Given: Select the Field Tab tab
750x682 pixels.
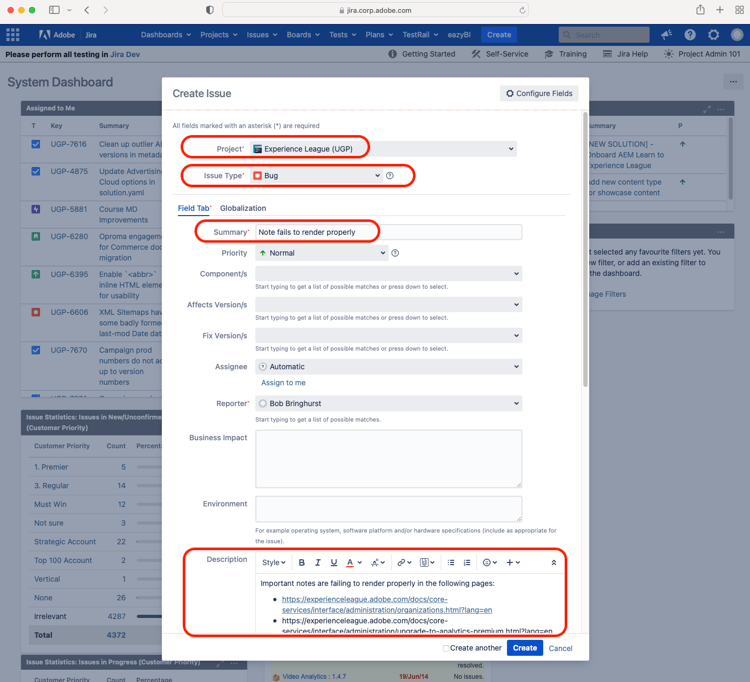Looking at the screenshot, I should [194, 208].
